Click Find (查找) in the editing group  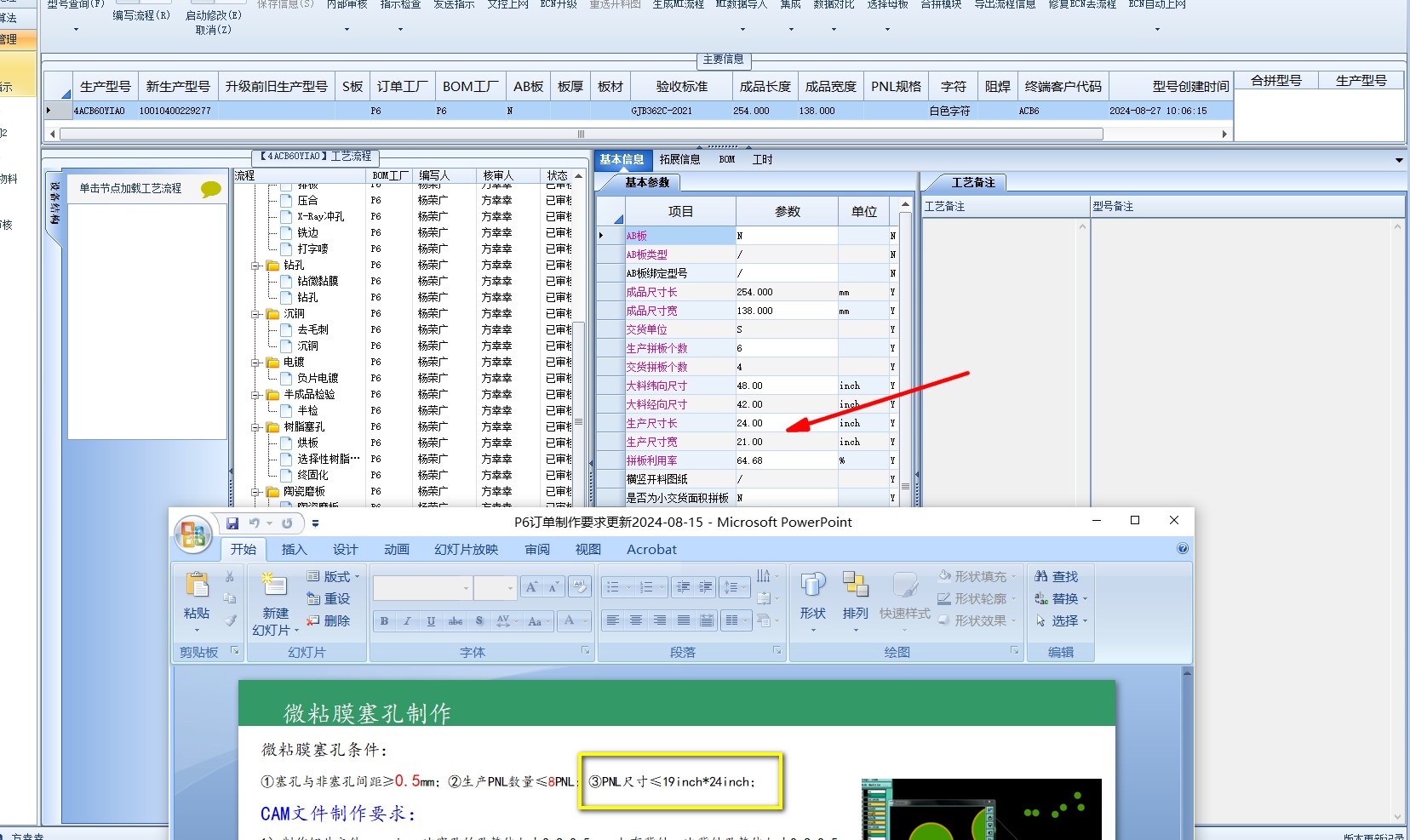(x=1057, y=576)
